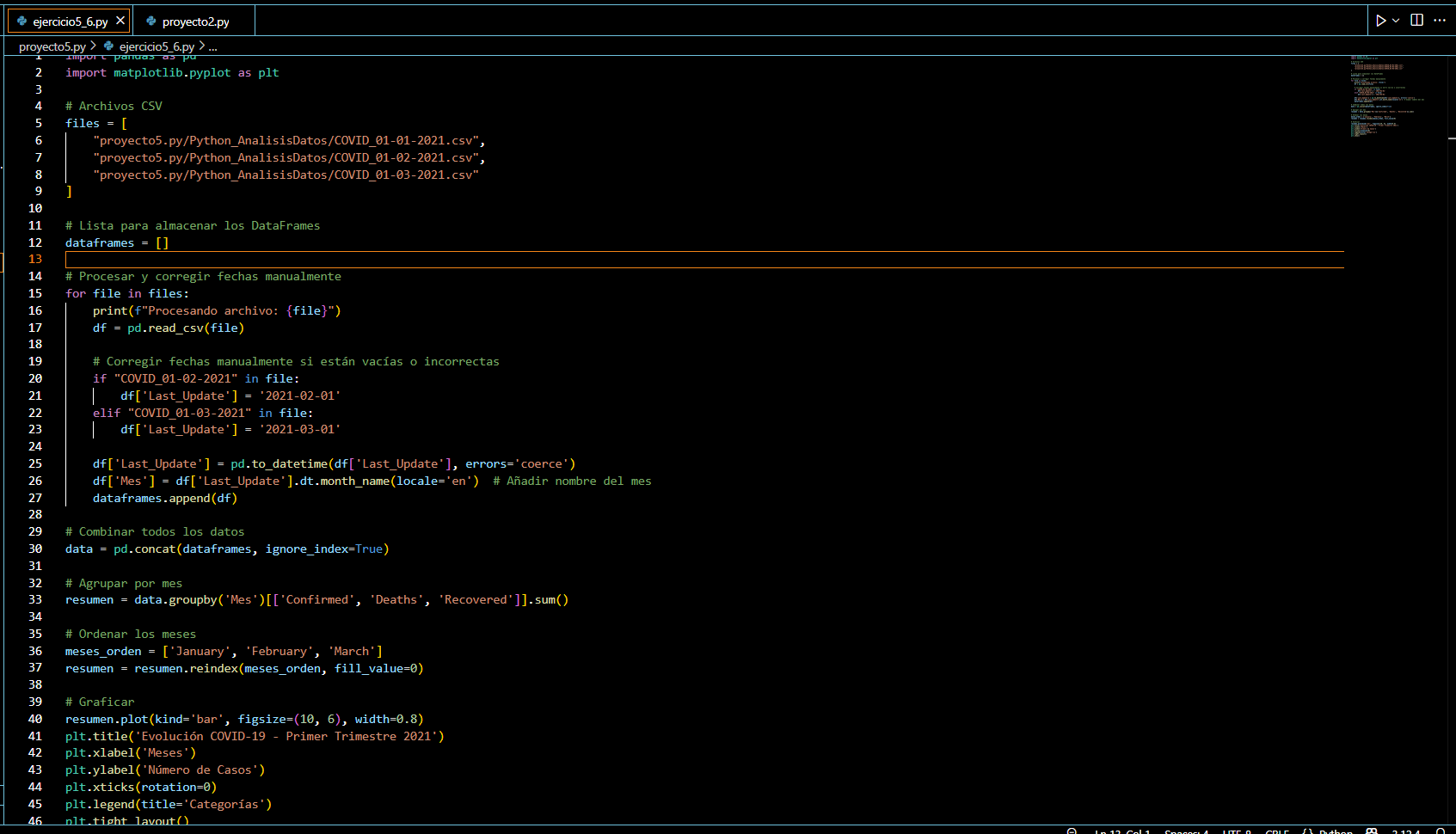Click the proyecto5.py breadcrumb folder
The height and width of the screenshot is (834, 1456).
pyautogui.click(x=52, y=46)
